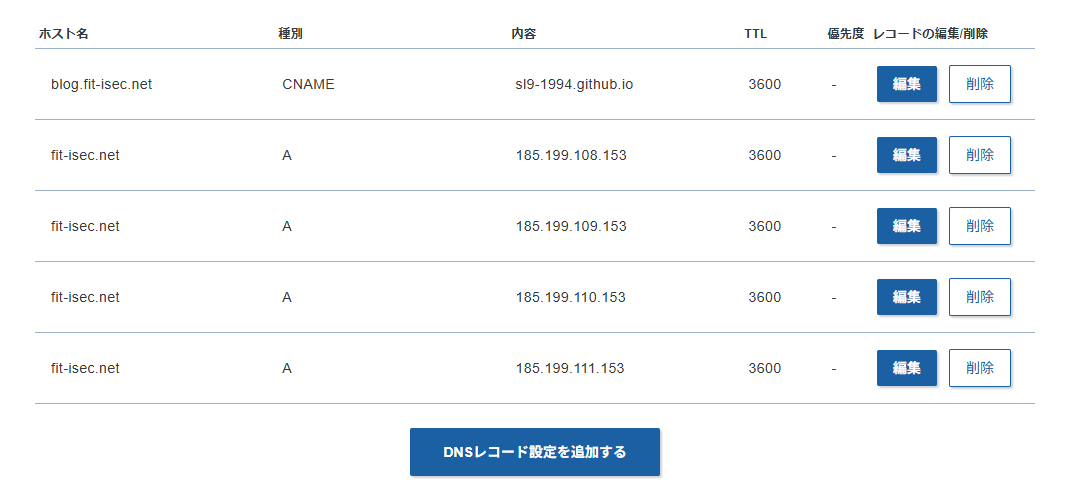Select the blog.fit-isec.net hostname text

tap(101, 84)
